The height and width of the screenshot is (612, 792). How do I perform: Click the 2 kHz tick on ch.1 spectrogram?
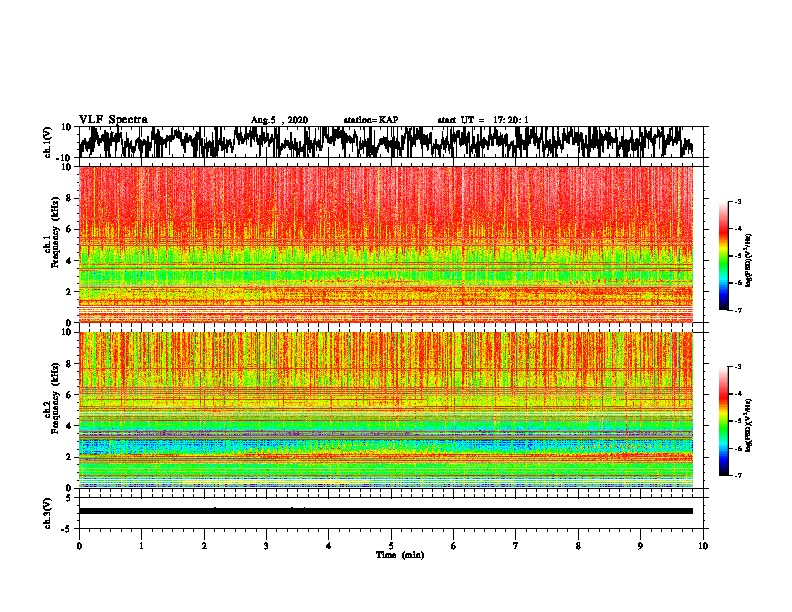[69, 291]
